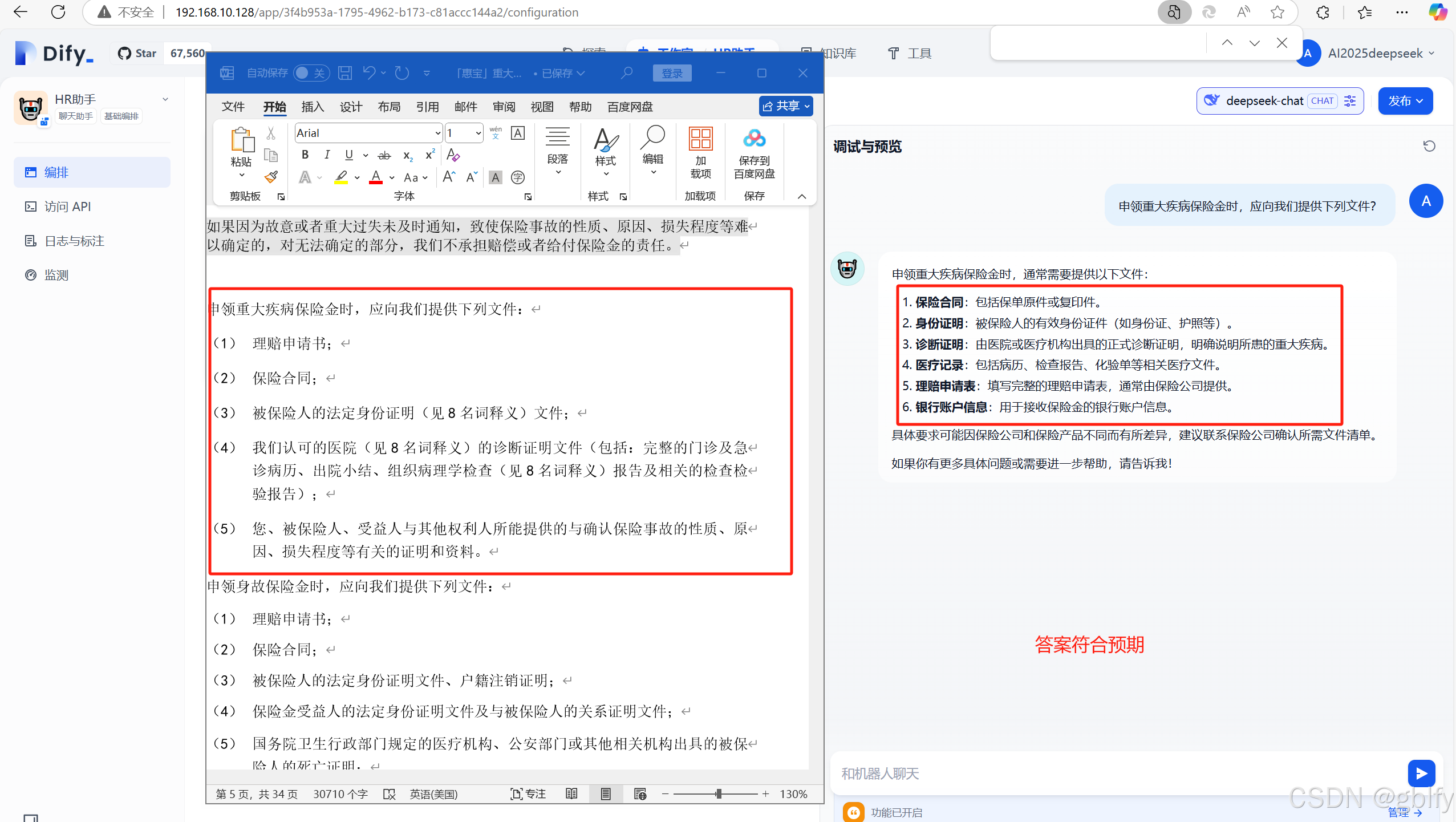The width and height of the screenshot is (1456, 822).
Task: Click the Subscript button
Action: pyautogui.click(x=408, y=155)
